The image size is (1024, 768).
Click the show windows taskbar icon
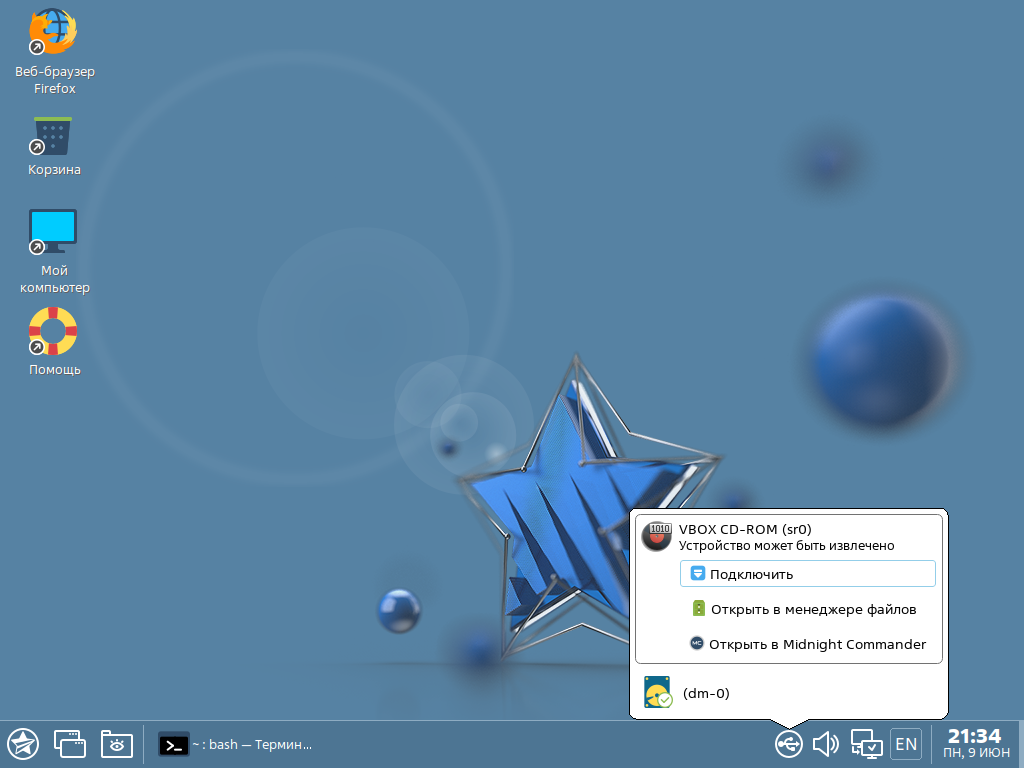[x=70, y=744]
